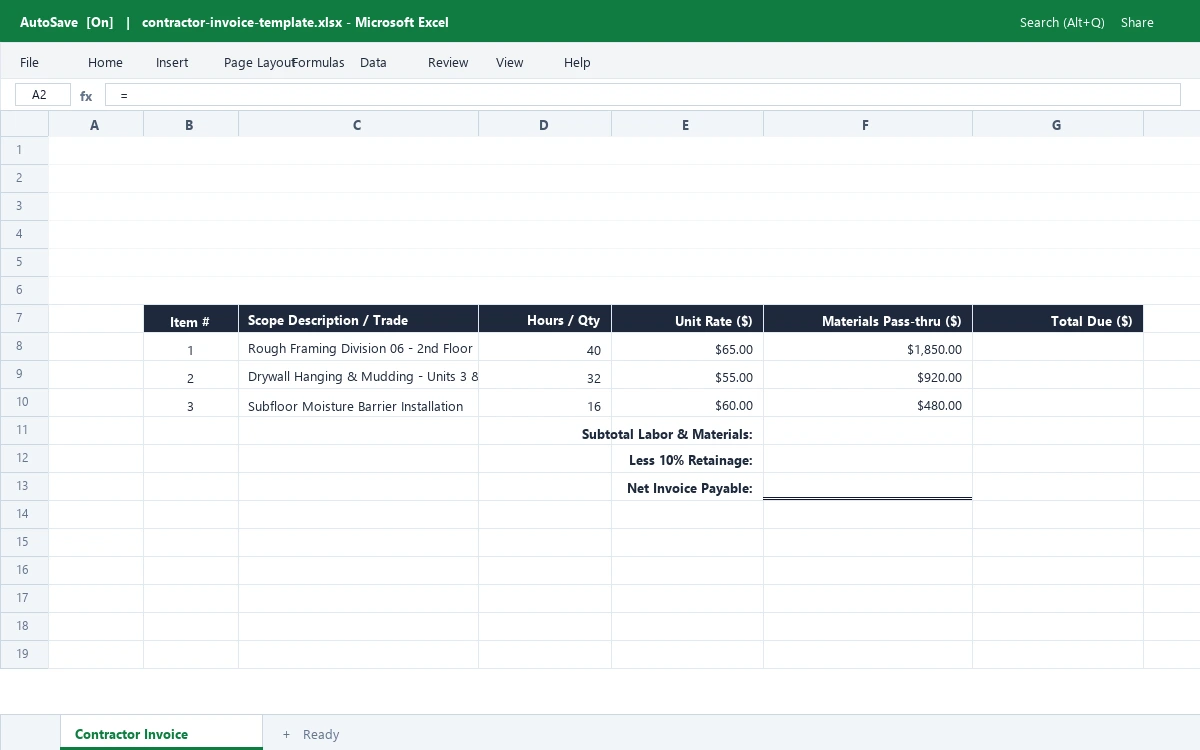Screen dimensions: 1200x750
Task: Select column A header
Action: point(95,125)
